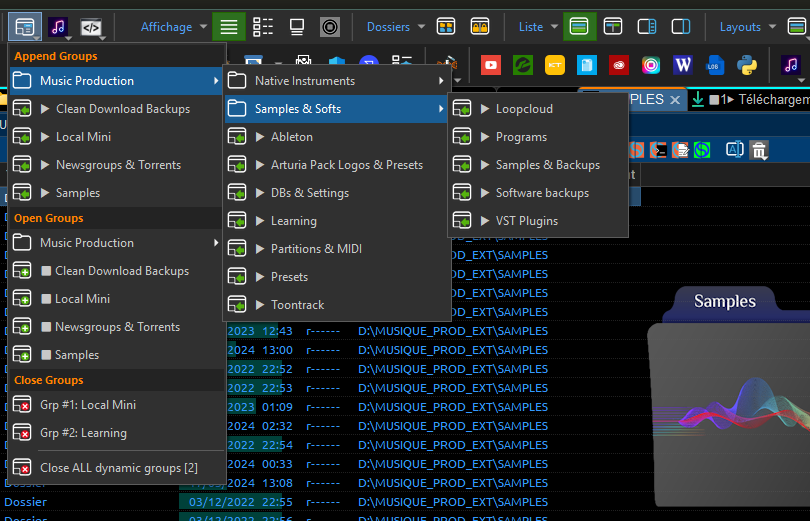Screen dimensions: 810x521
Task: Append Newsgroups & Torrents under Append Groups
Action: coord(117,165)
